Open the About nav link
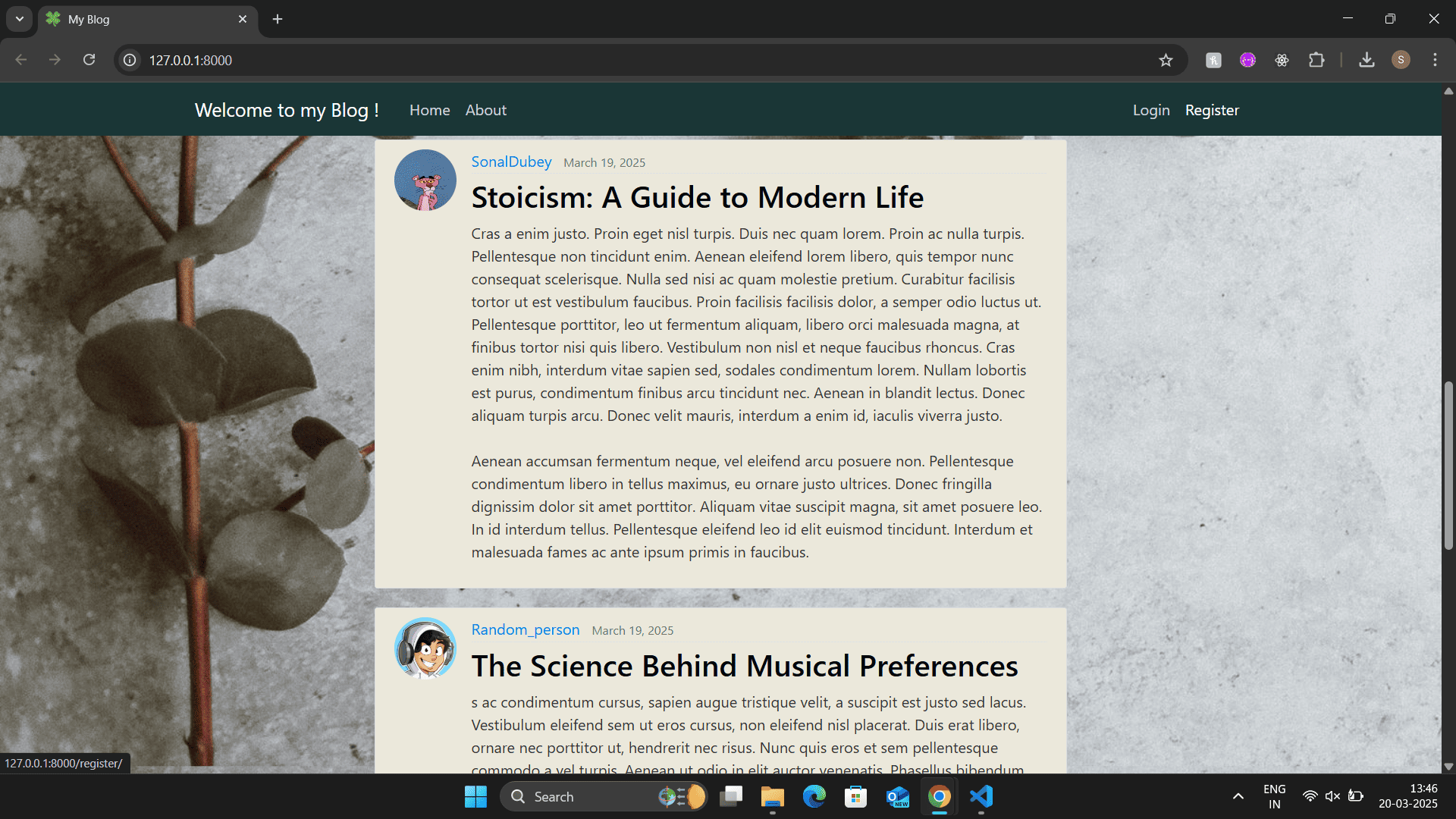 click(x=485, y=110)
